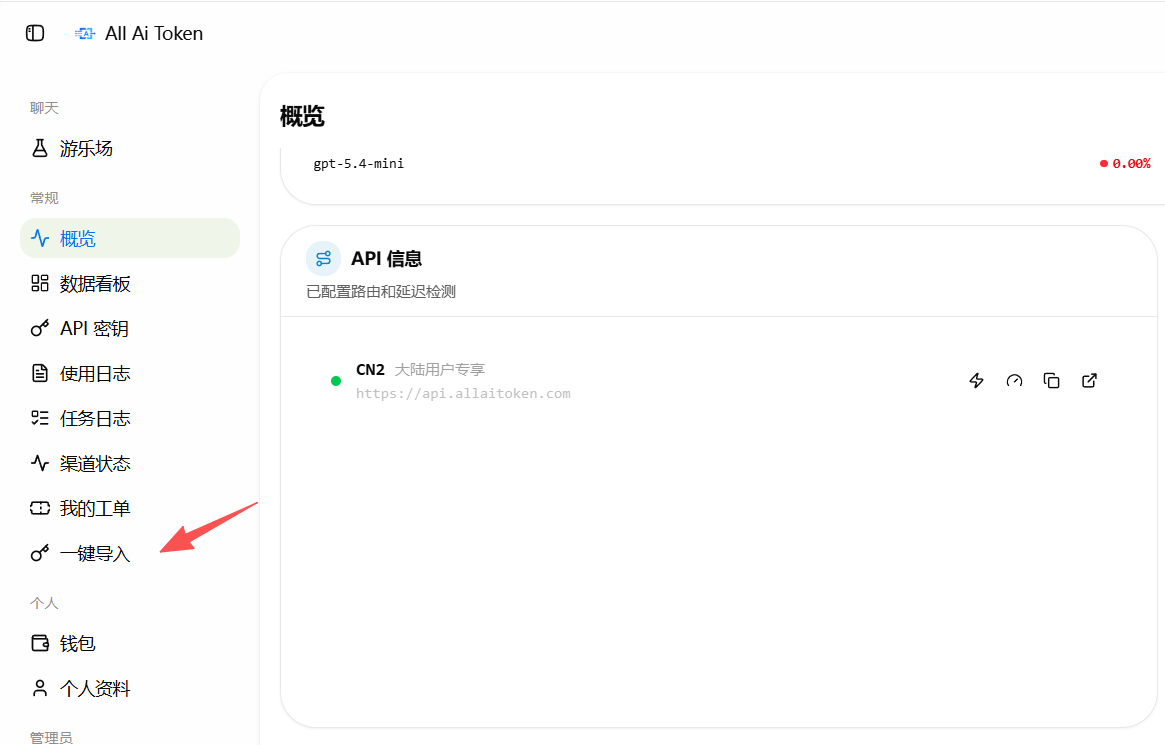
Task: Open the 渠道状态 channel status page
Action: click(x=130, y=463)
